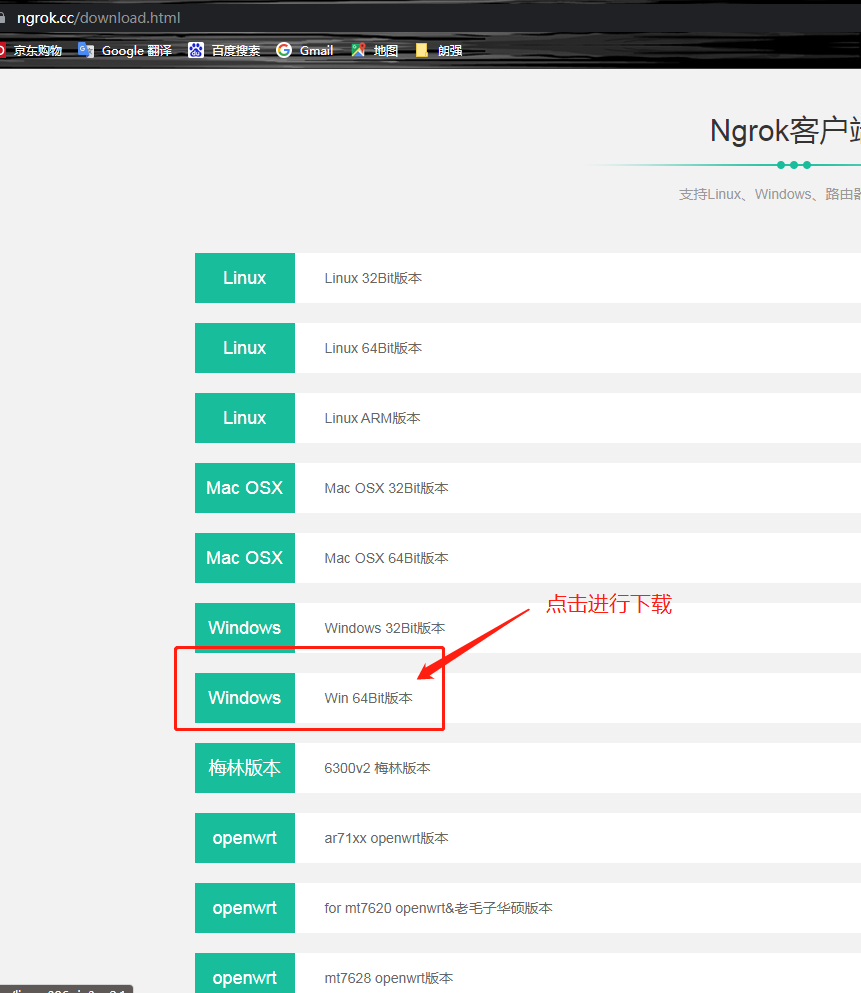Click the Linux button for 64Bit version
Viewport: 861px width, 993px height.
[x=244, y=348]
